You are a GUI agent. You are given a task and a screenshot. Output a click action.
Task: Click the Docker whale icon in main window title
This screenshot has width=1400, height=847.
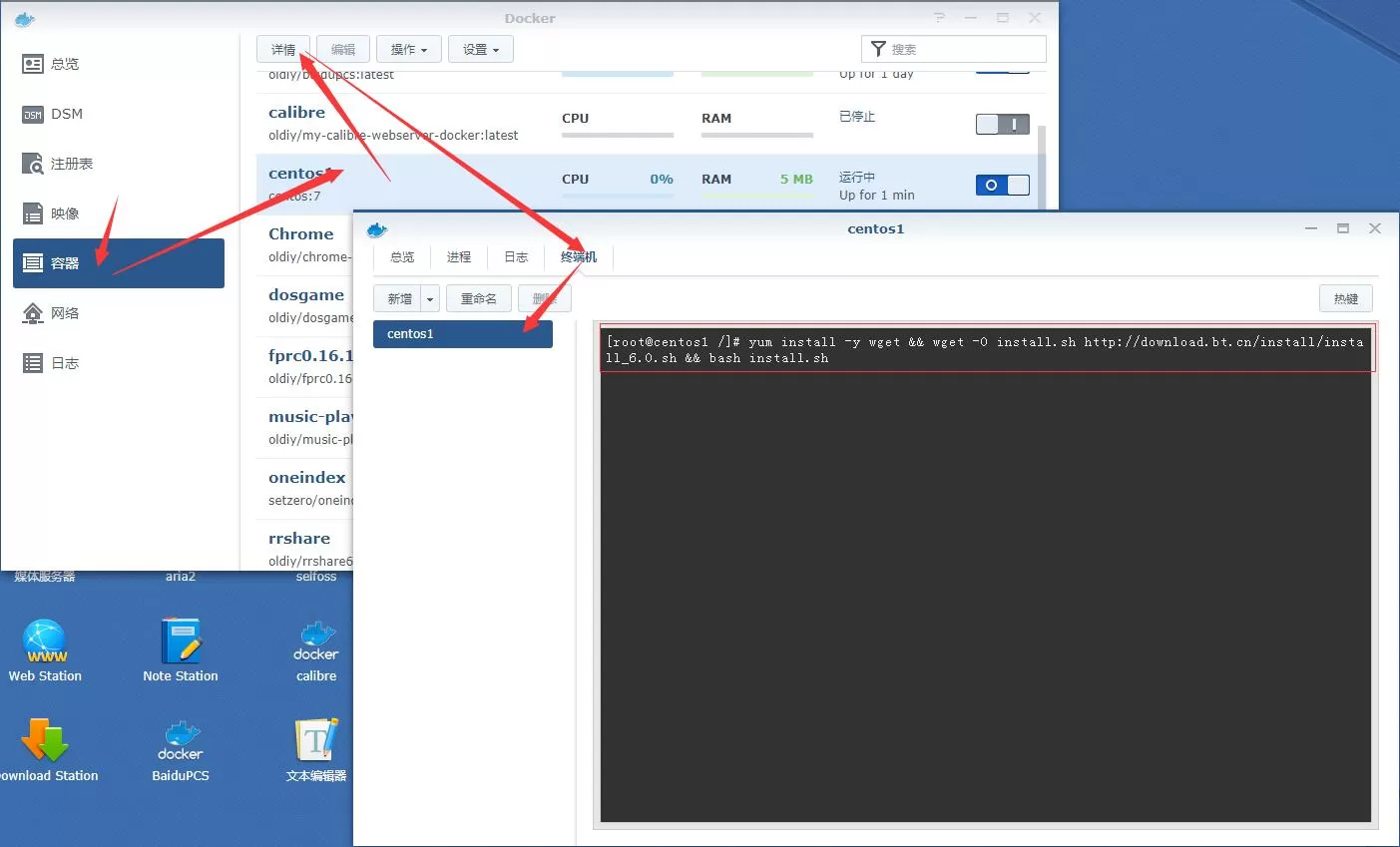tap(25, 18)
